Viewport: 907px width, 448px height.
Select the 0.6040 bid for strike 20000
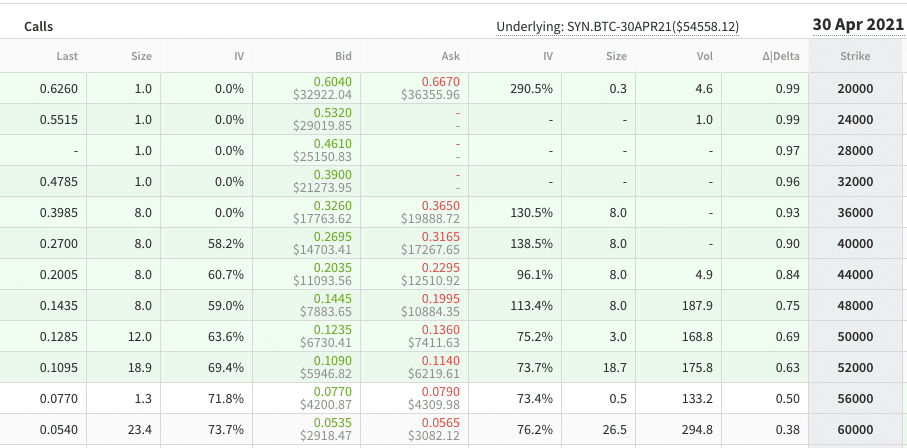pos(332,82)
